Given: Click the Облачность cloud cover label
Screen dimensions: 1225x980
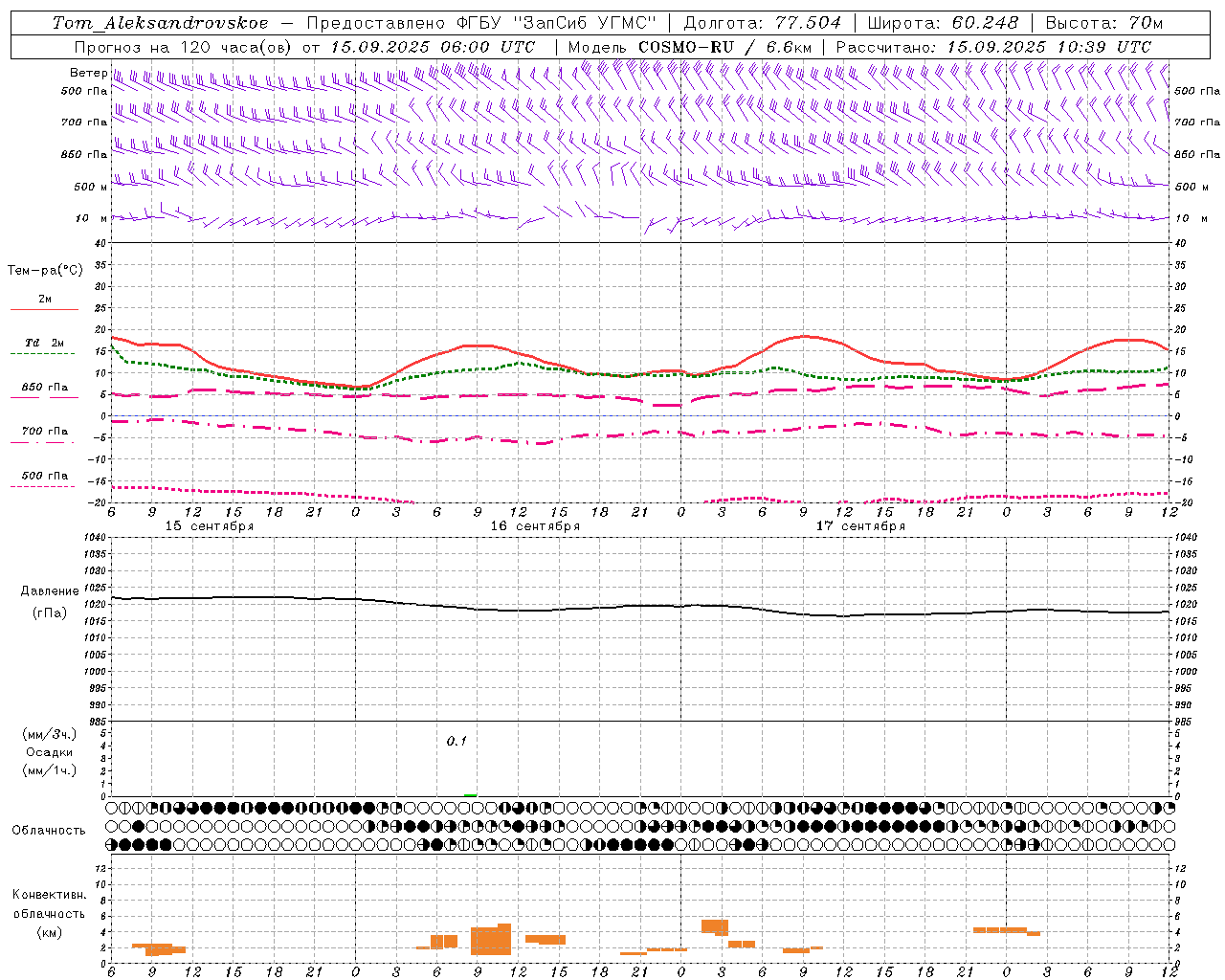Looking at the screenshot, I should tap(49, 831).
